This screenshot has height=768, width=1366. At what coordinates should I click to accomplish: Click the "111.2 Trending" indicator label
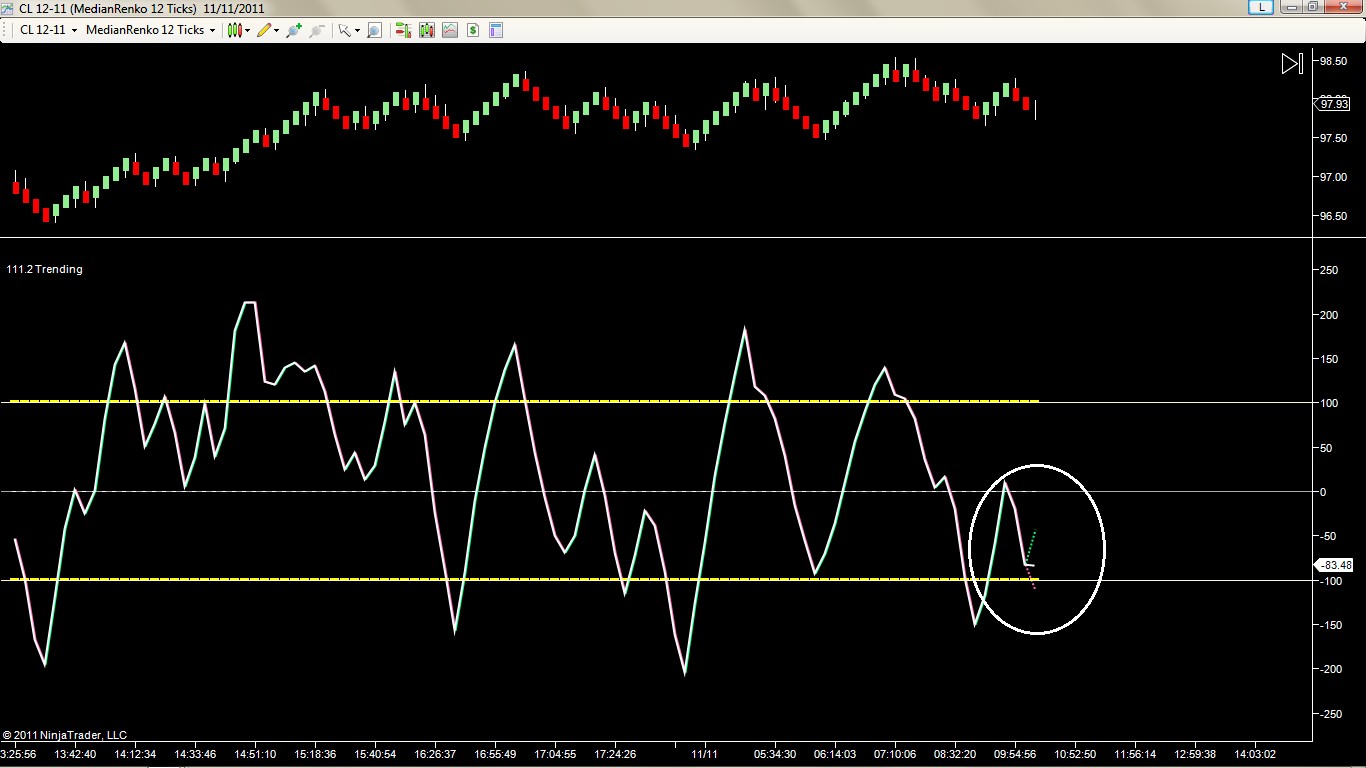pyautogui.click(x=45, y=269)
